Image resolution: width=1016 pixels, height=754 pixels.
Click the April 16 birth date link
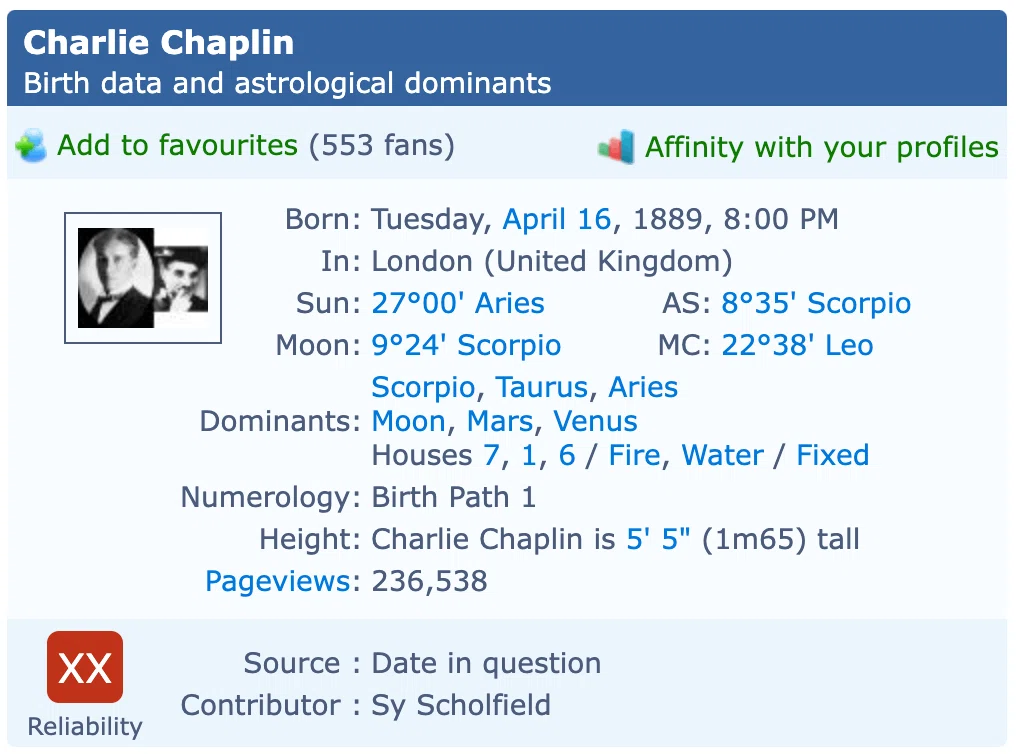click(x=557, y=219)
